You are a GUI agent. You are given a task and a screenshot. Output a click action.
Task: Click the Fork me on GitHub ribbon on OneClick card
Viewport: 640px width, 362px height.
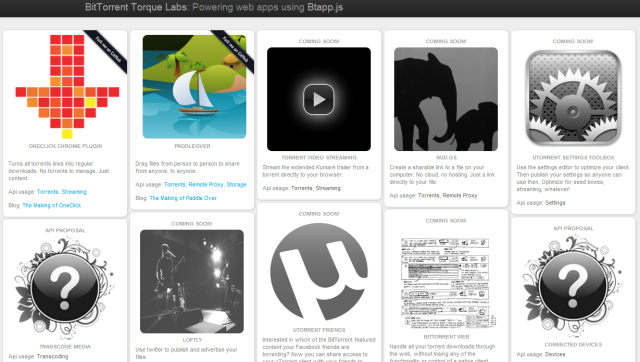click(x=108, y=50)
